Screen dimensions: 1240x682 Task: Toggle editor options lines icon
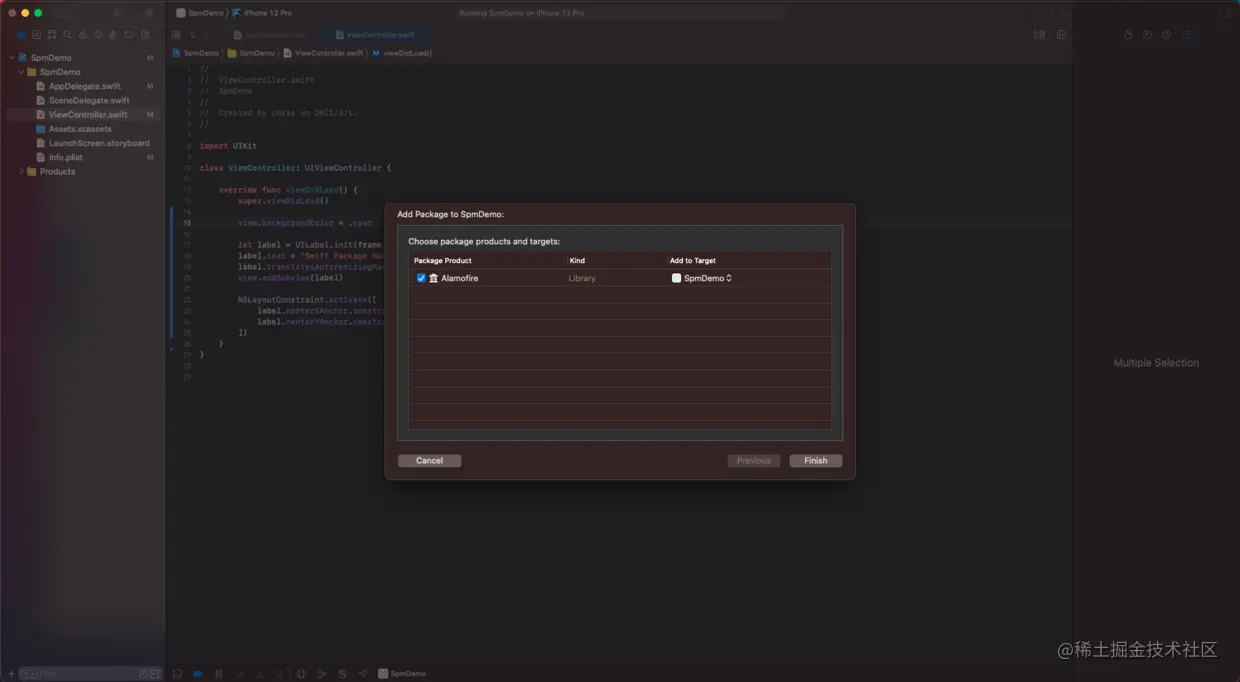tap(1038, 34)
